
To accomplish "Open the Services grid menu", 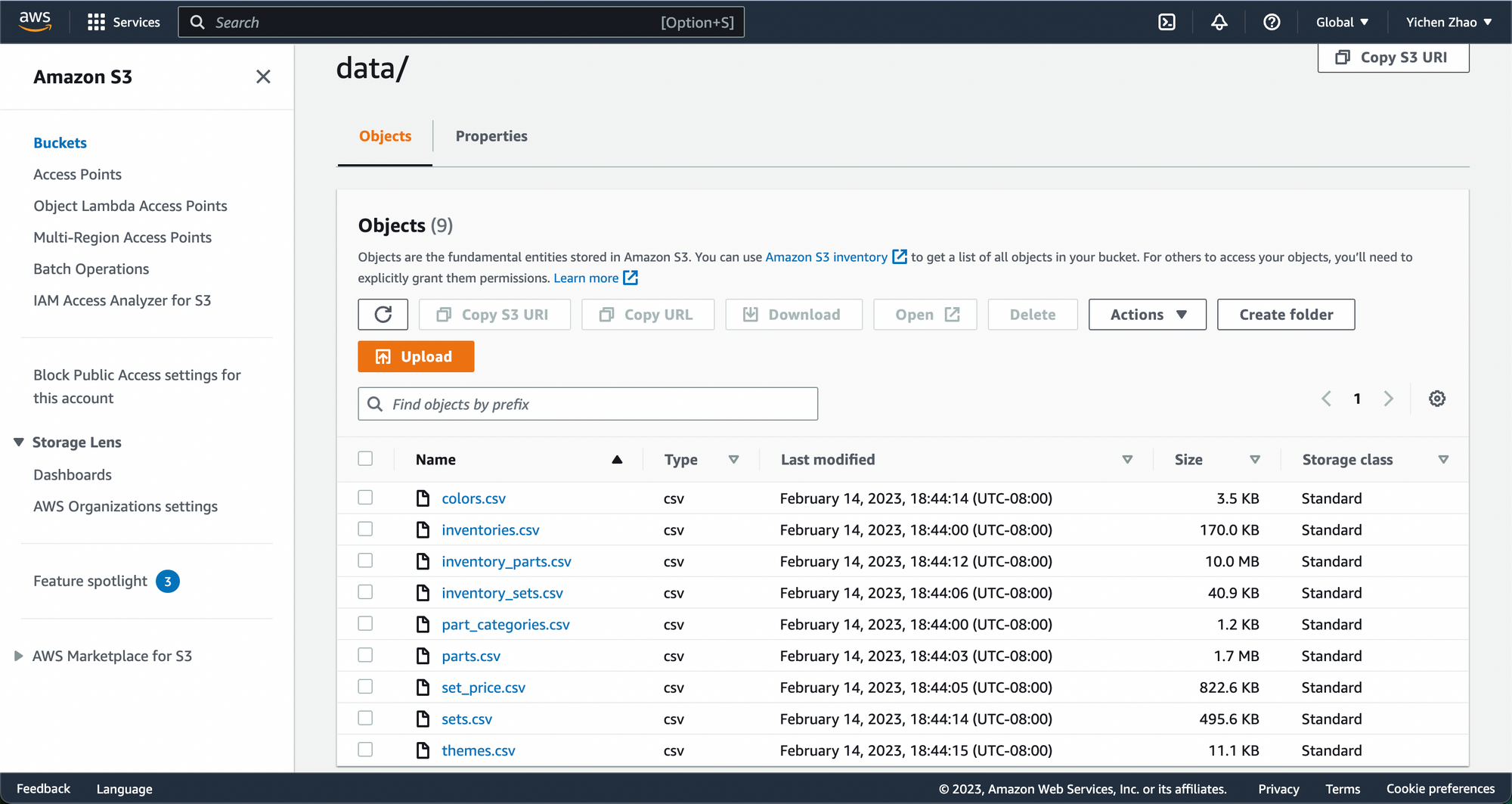I will 124,22.
